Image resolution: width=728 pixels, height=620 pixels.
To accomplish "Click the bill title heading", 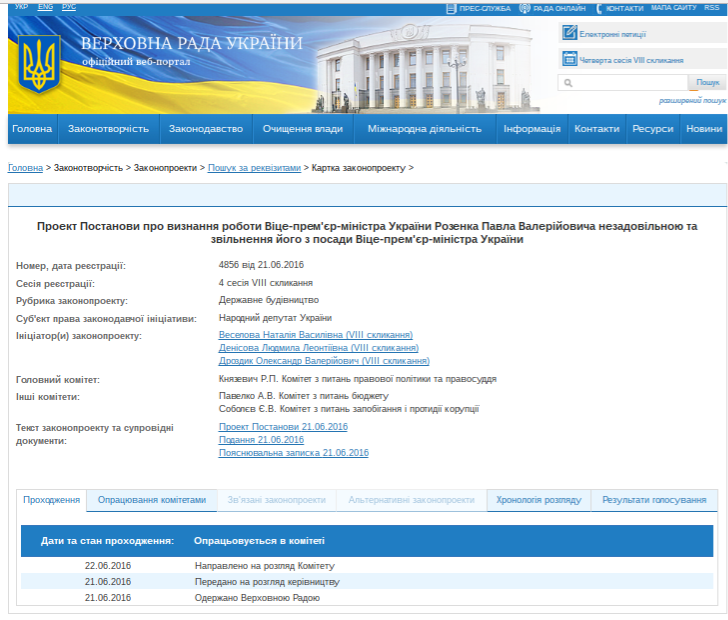I will [x=367, y=233].
